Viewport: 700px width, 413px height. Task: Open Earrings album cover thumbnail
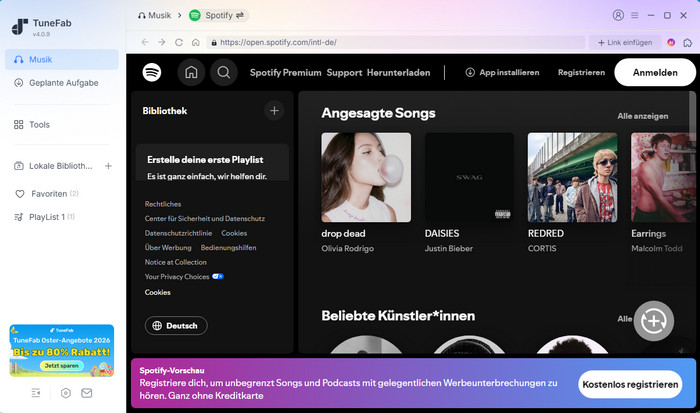[x=663, y=177]
